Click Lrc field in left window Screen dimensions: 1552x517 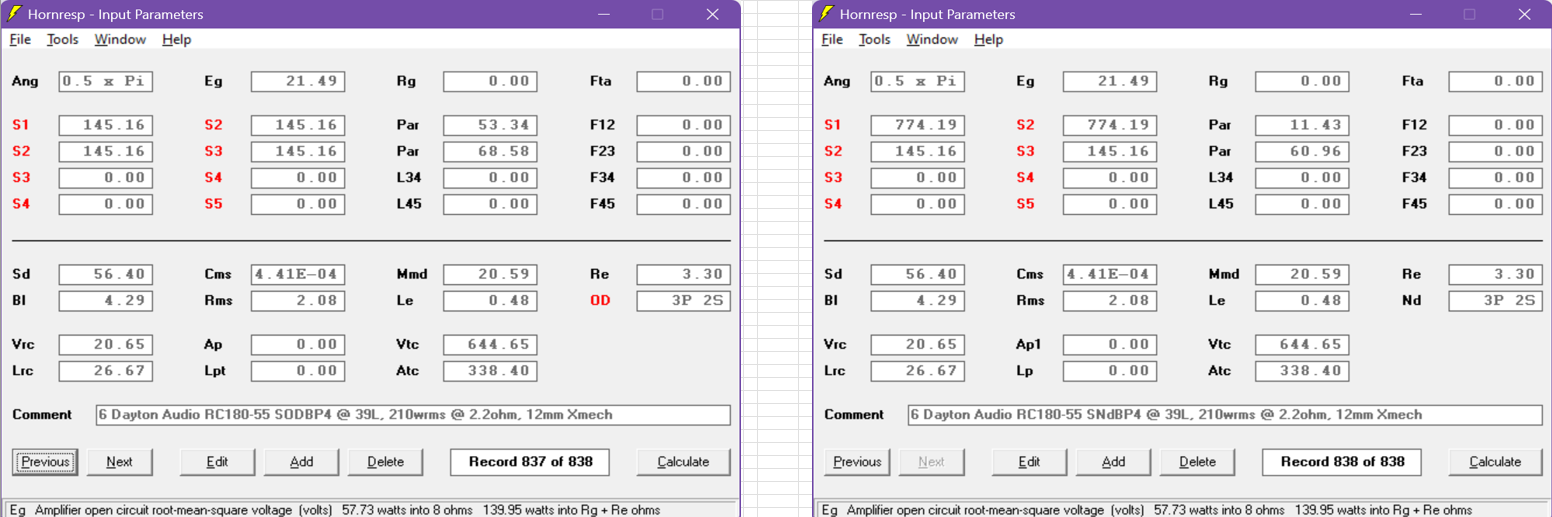pyautogui.click(x=105, y=370)
